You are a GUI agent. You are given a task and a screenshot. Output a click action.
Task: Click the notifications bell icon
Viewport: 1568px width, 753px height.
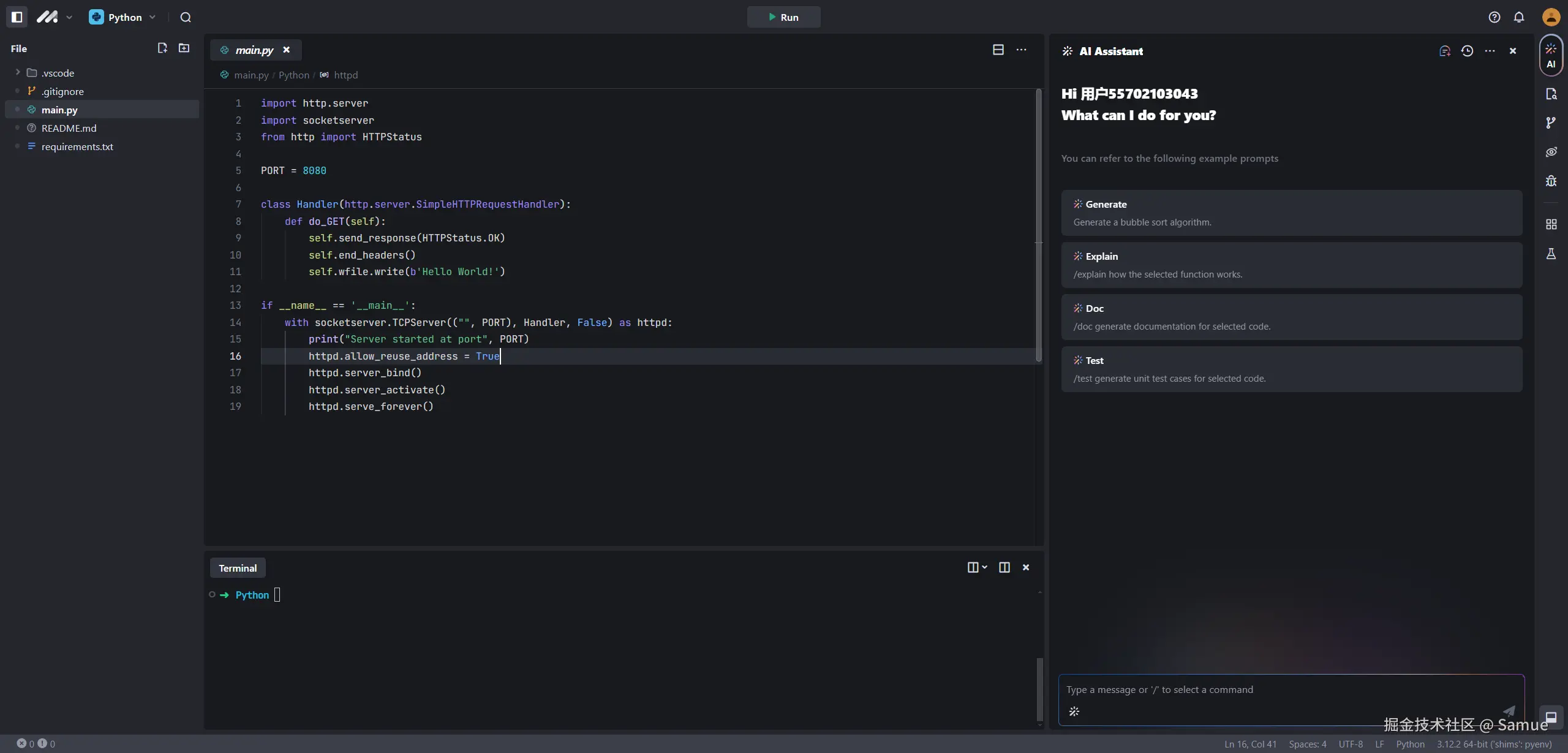[x=1519, y=17]
